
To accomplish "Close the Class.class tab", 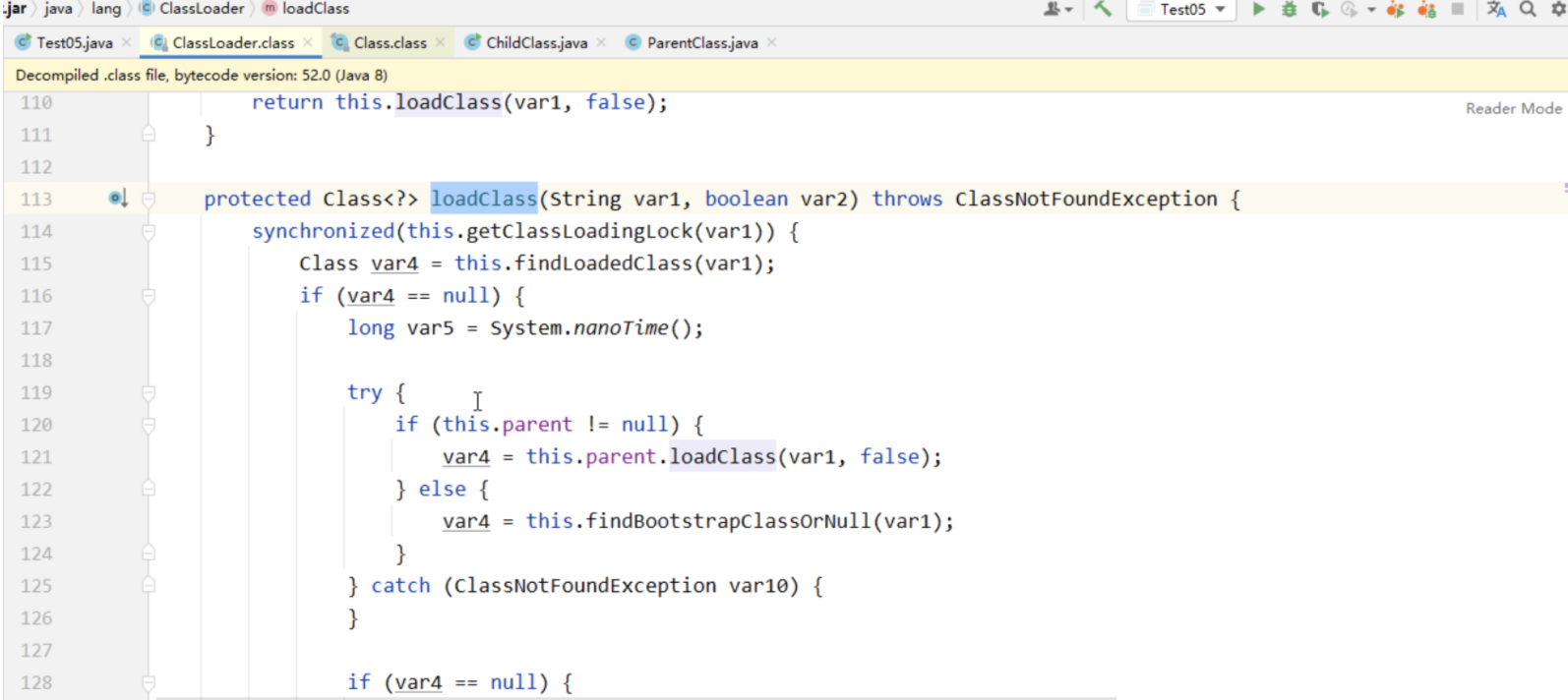I will (440, 42).
